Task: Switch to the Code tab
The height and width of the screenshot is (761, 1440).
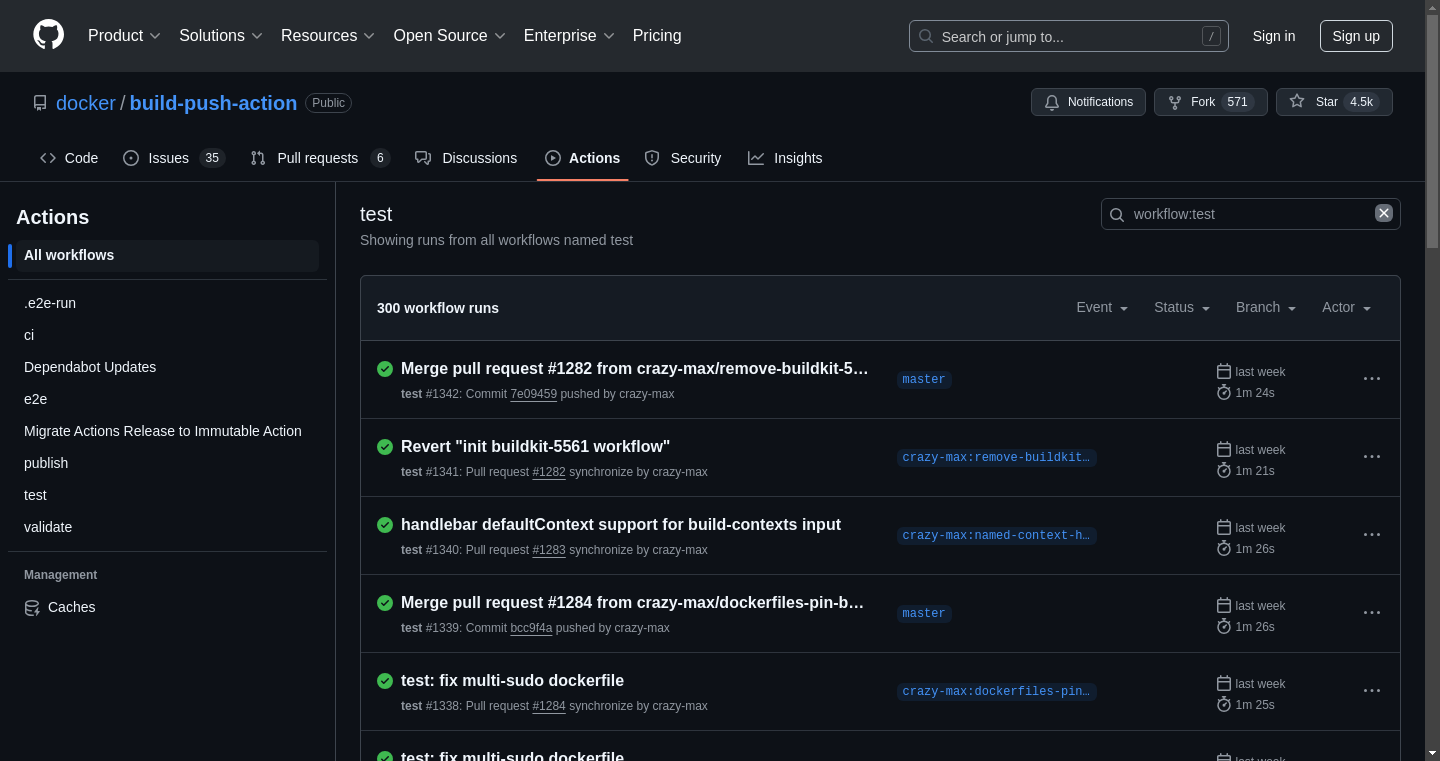Action: click(x=69, y=158)
